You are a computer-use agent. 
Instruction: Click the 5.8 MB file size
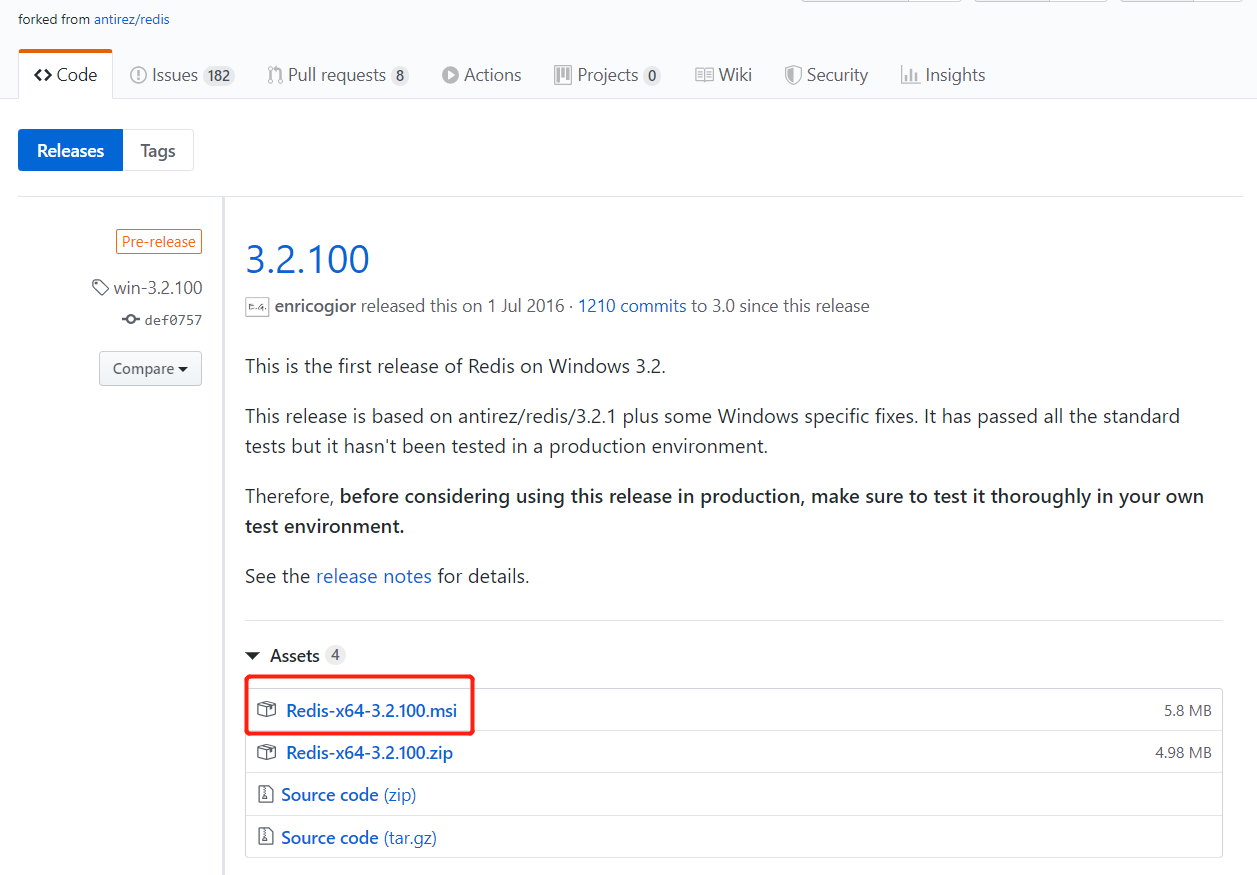coord(1187,711)
